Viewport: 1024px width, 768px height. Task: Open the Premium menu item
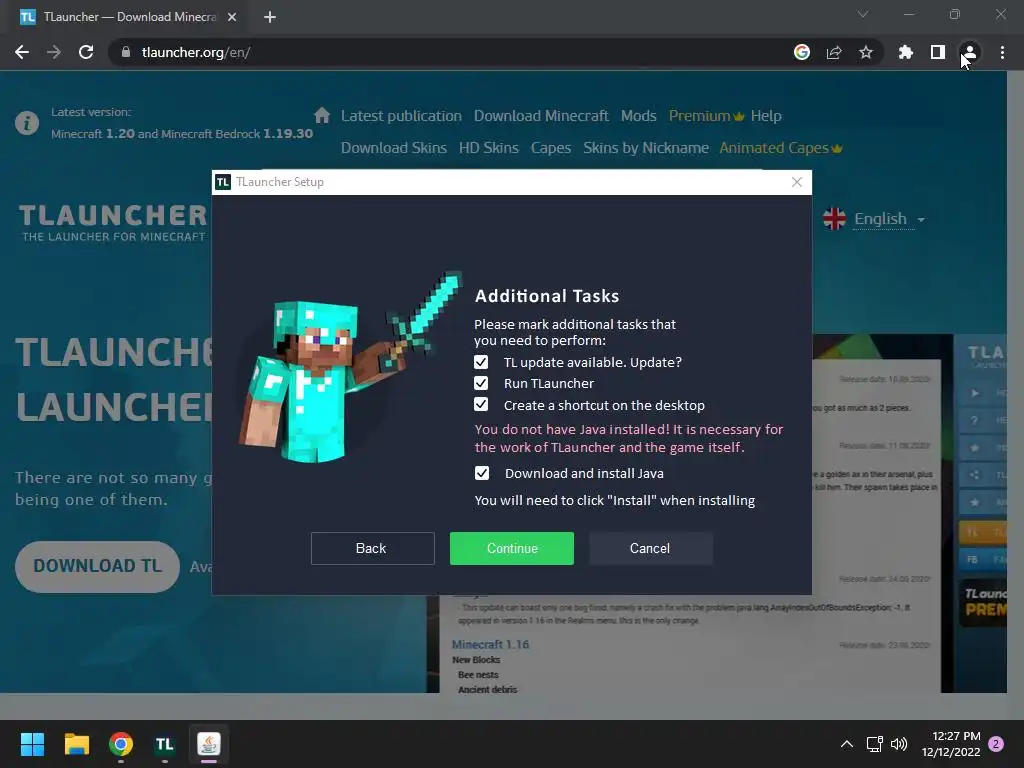[706, 116]
